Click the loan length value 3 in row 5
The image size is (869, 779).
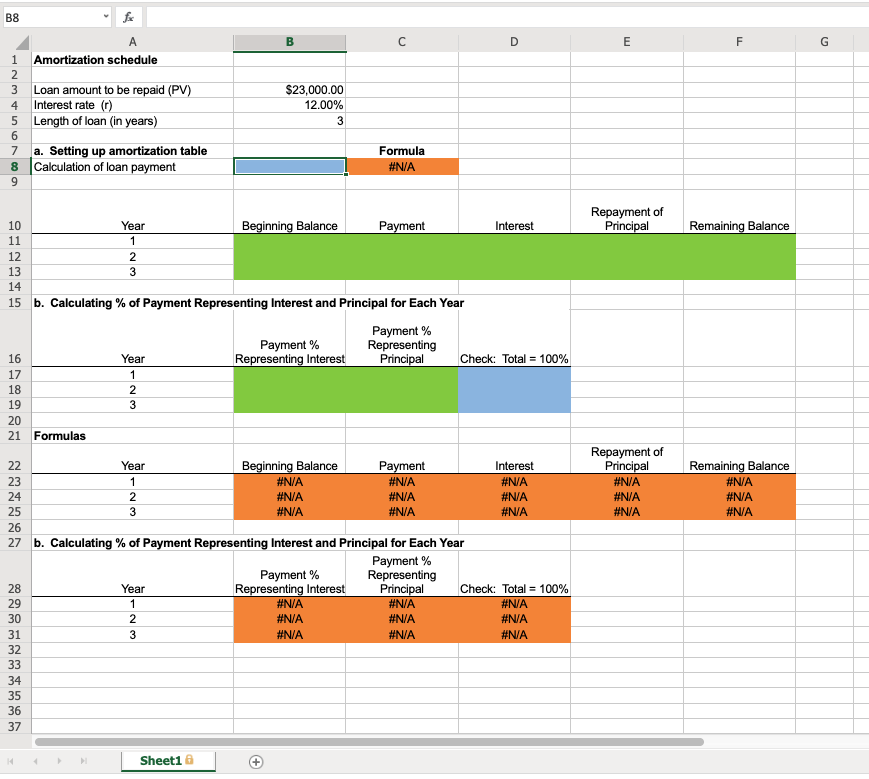click(290, 121)
